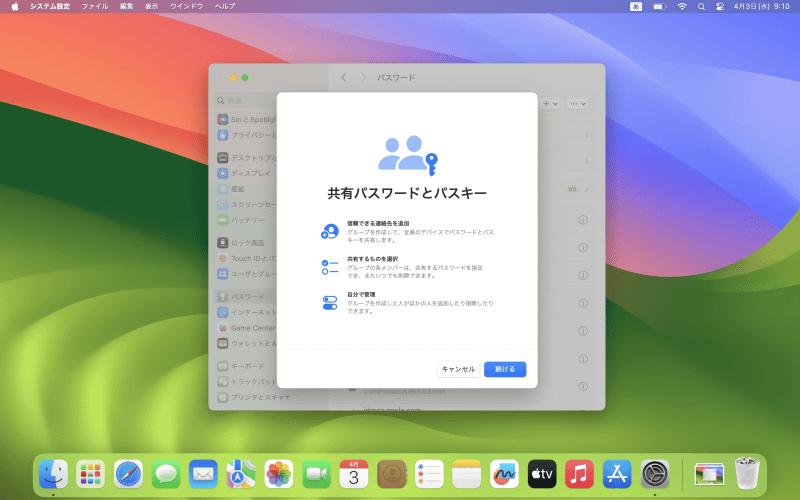Open Finder from the Dock

[x=54, y=474]
